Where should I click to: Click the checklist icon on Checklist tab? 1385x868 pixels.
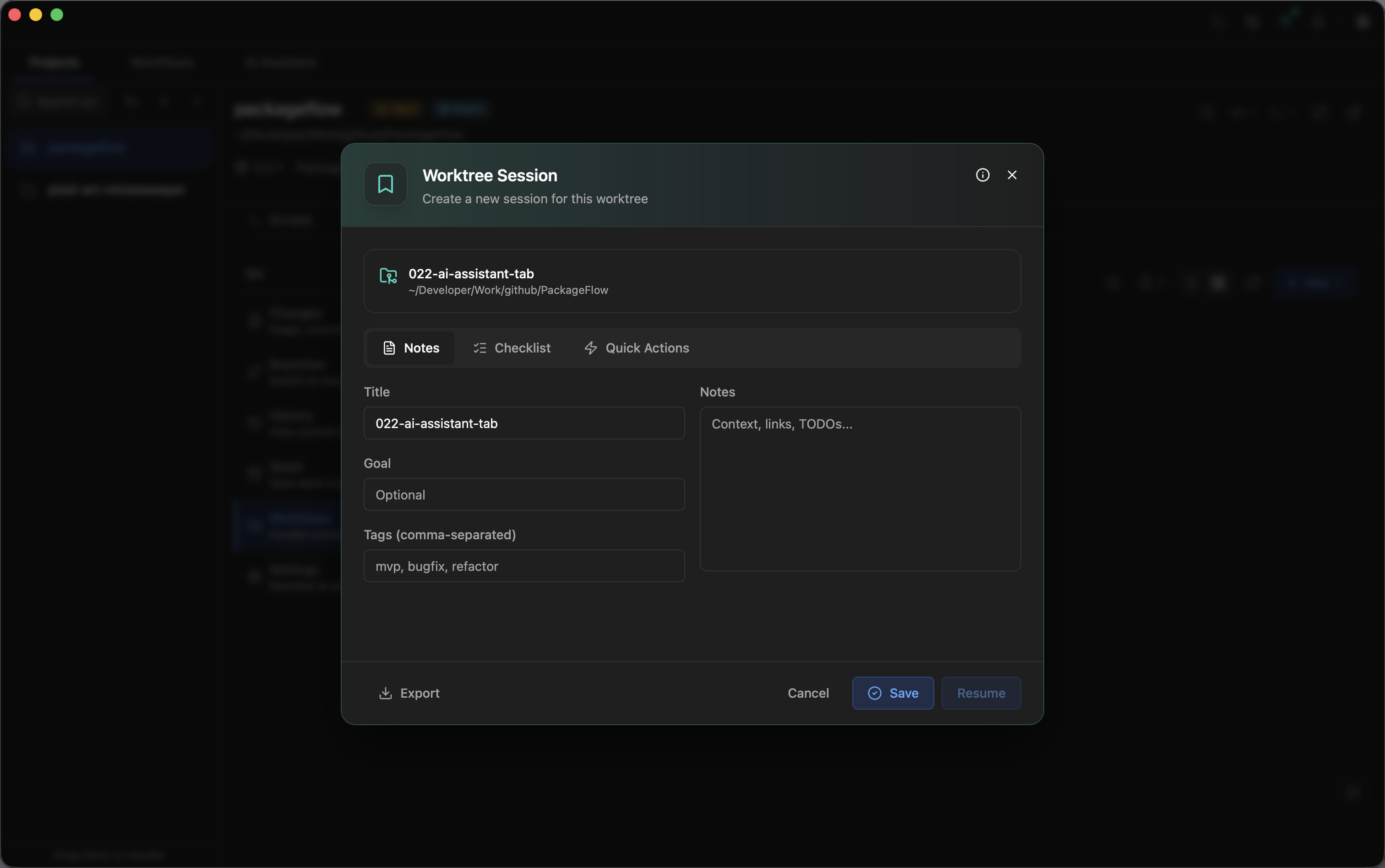tap(480, 348)
